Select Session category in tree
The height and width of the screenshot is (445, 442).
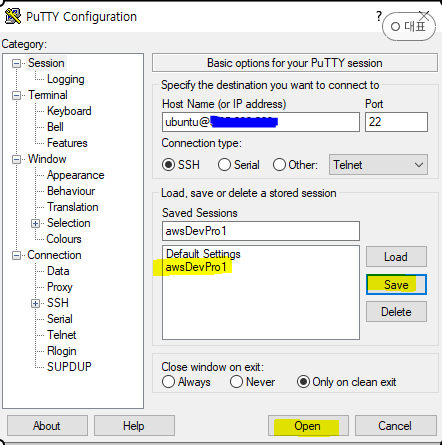(x=46, y=63)
